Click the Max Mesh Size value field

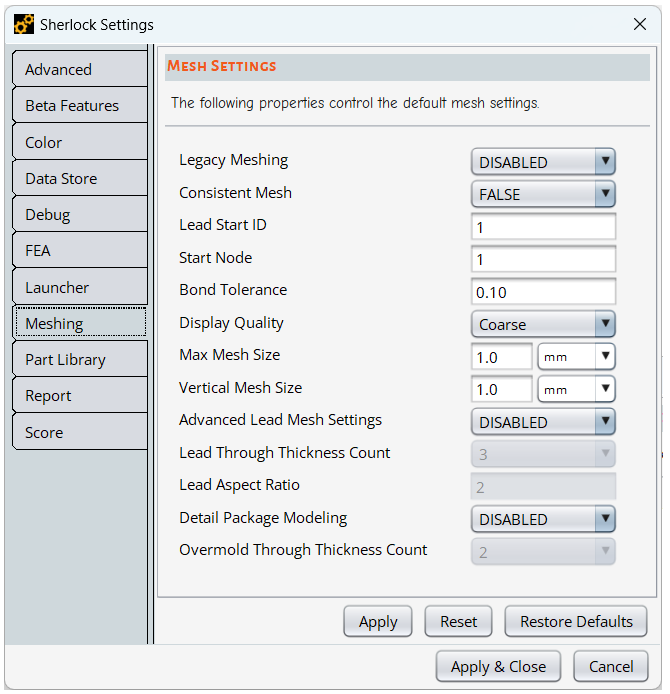[x=501, y=357]
